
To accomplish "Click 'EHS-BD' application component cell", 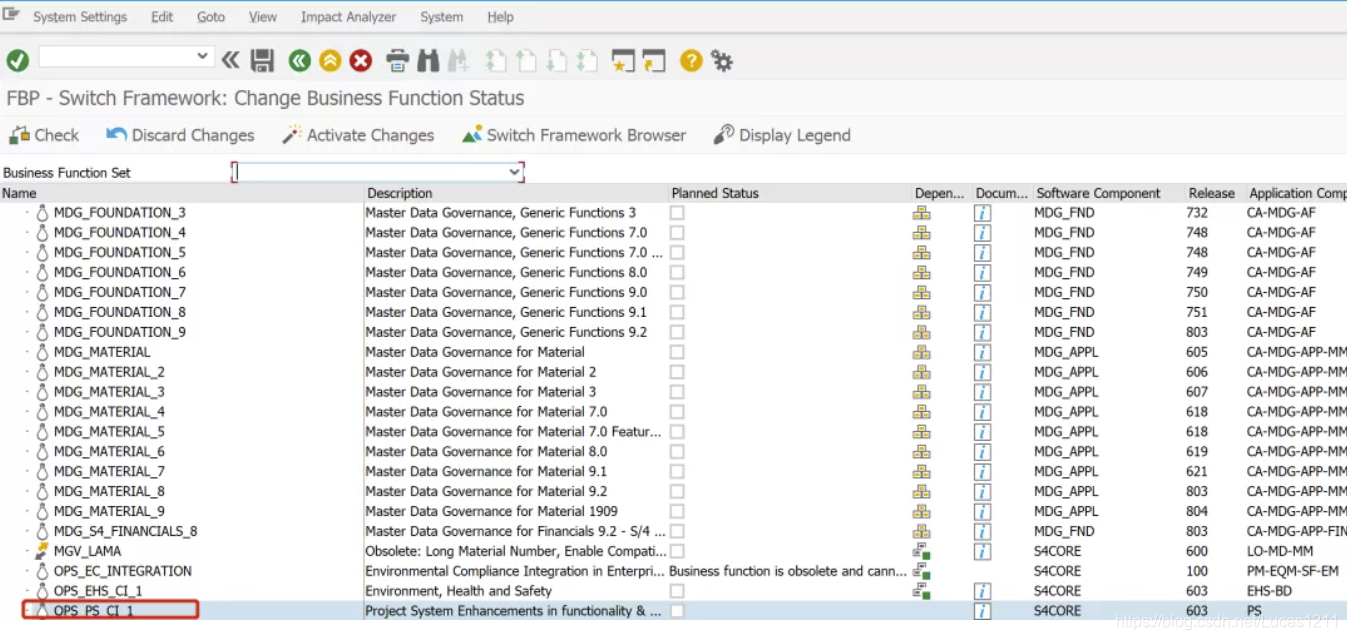I will (x=1269, y=591).
